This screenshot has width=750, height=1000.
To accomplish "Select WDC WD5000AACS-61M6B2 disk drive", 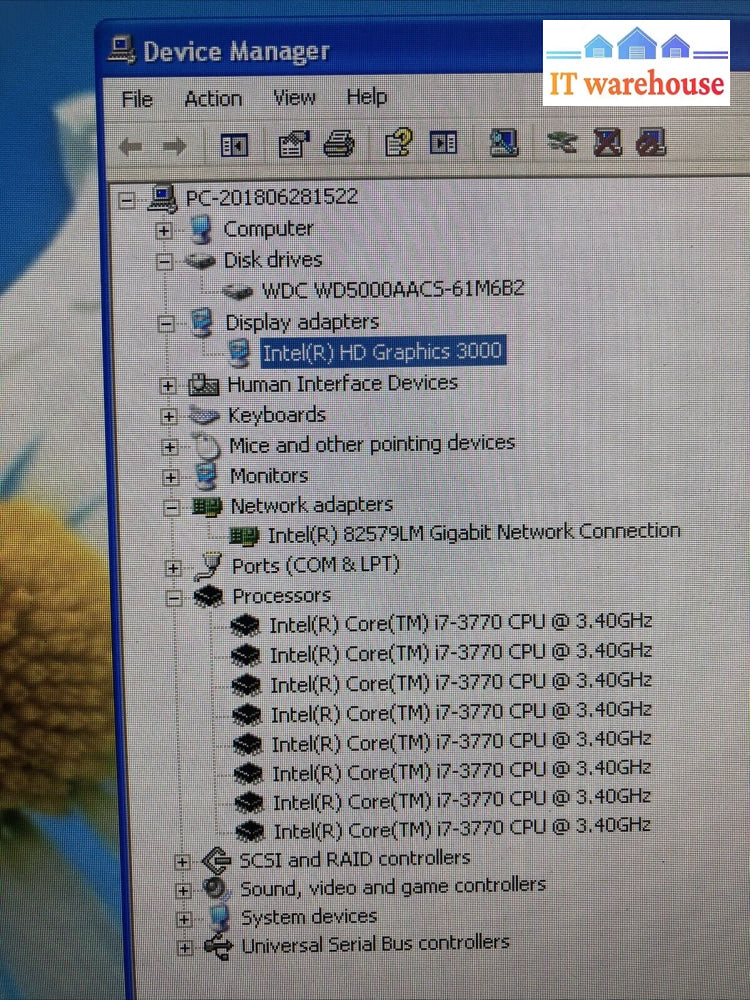I will (x=392, y=290).
